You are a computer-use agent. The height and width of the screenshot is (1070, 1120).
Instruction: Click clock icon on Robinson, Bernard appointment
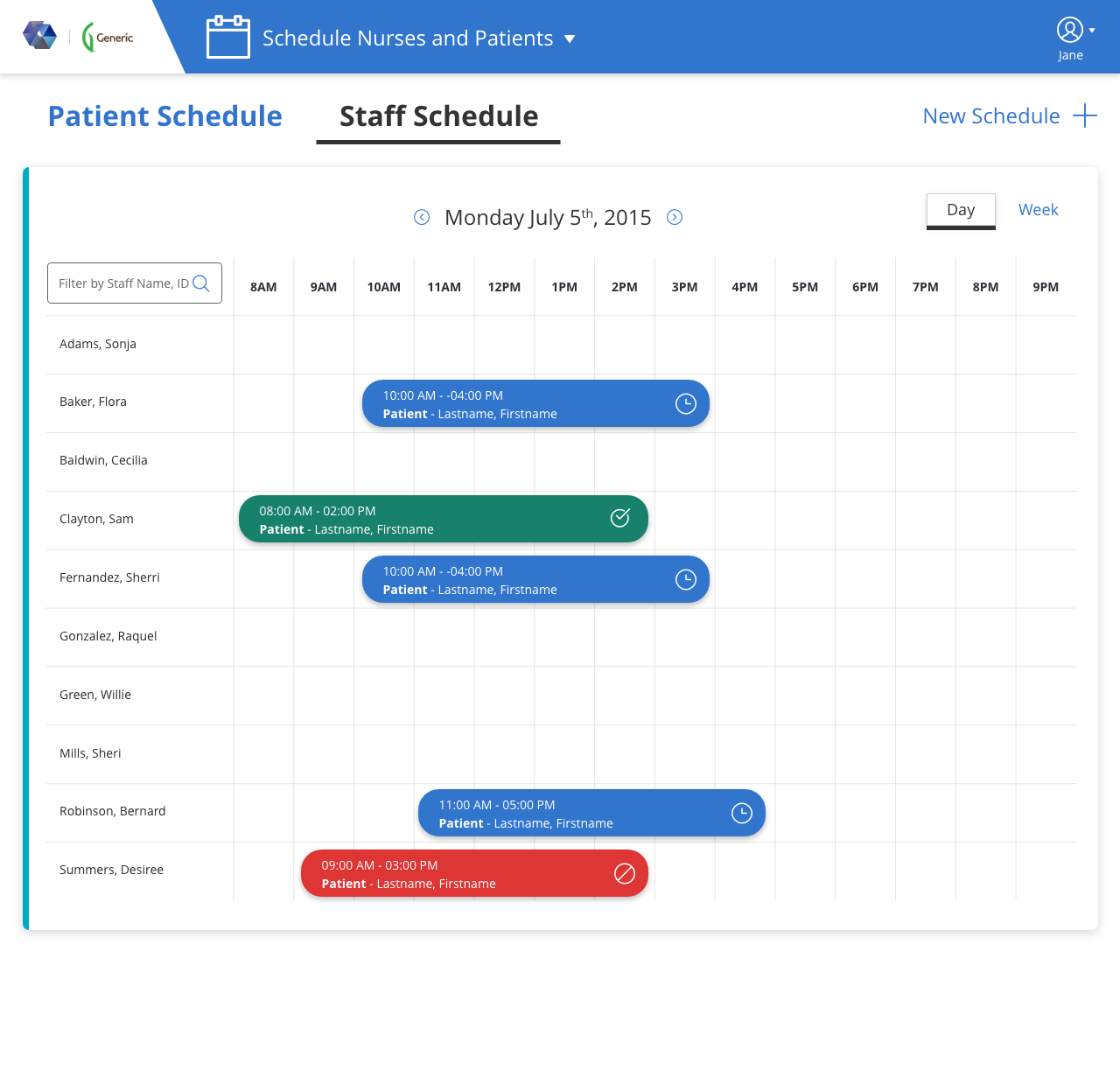742,813
